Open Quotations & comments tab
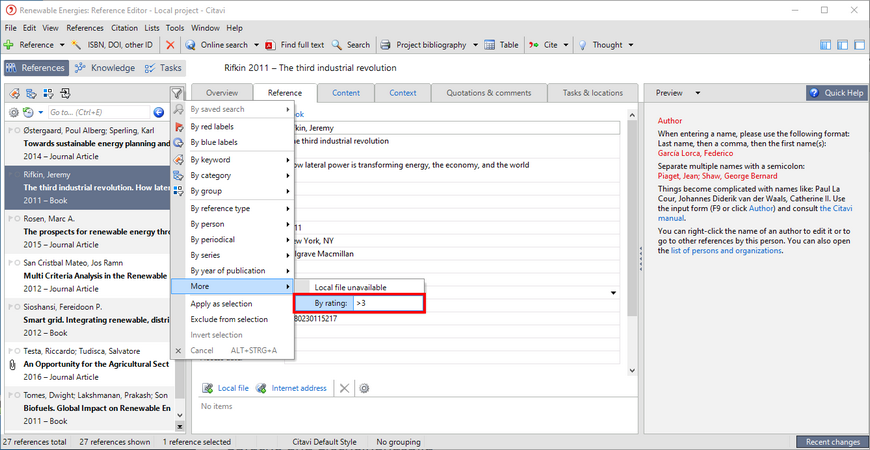This screenshot has height=450, width=870. 489,93
